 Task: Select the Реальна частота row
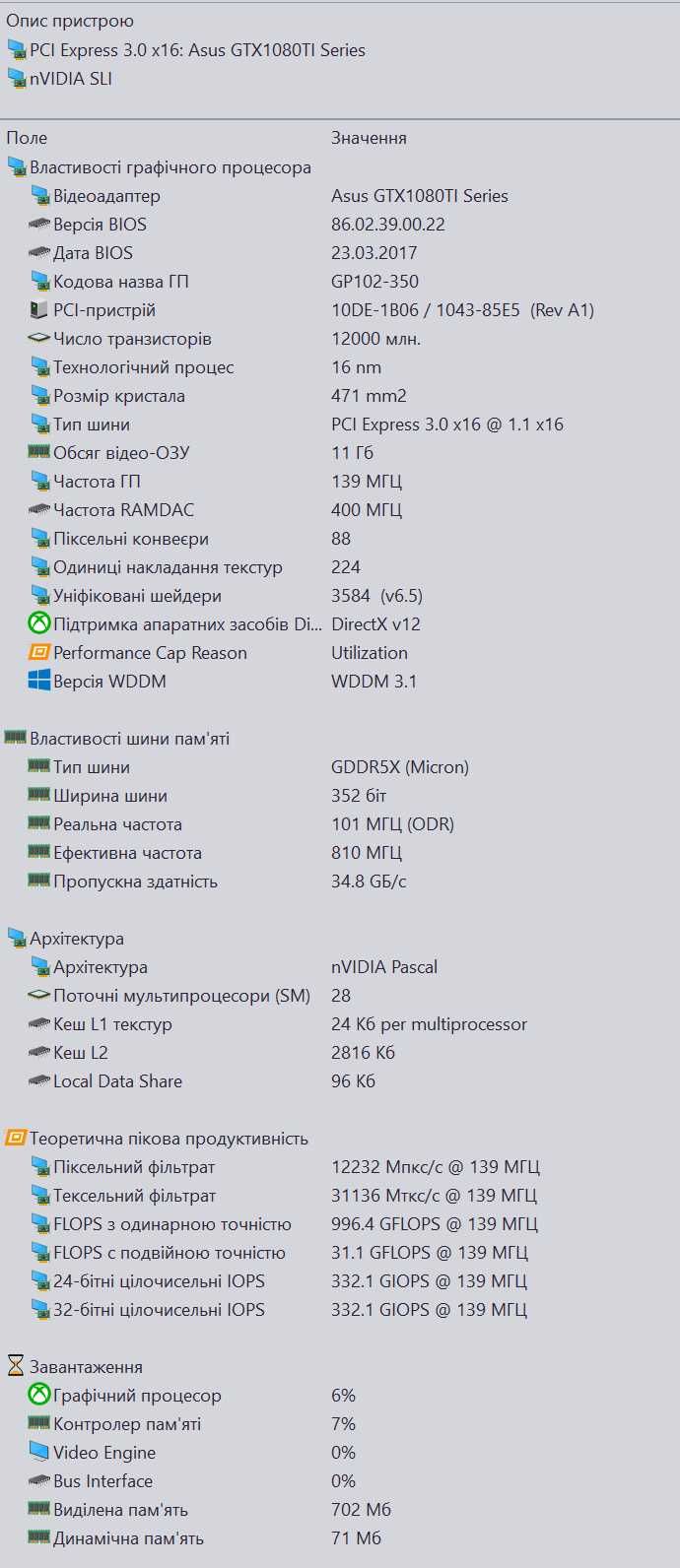tap(340, 824)
